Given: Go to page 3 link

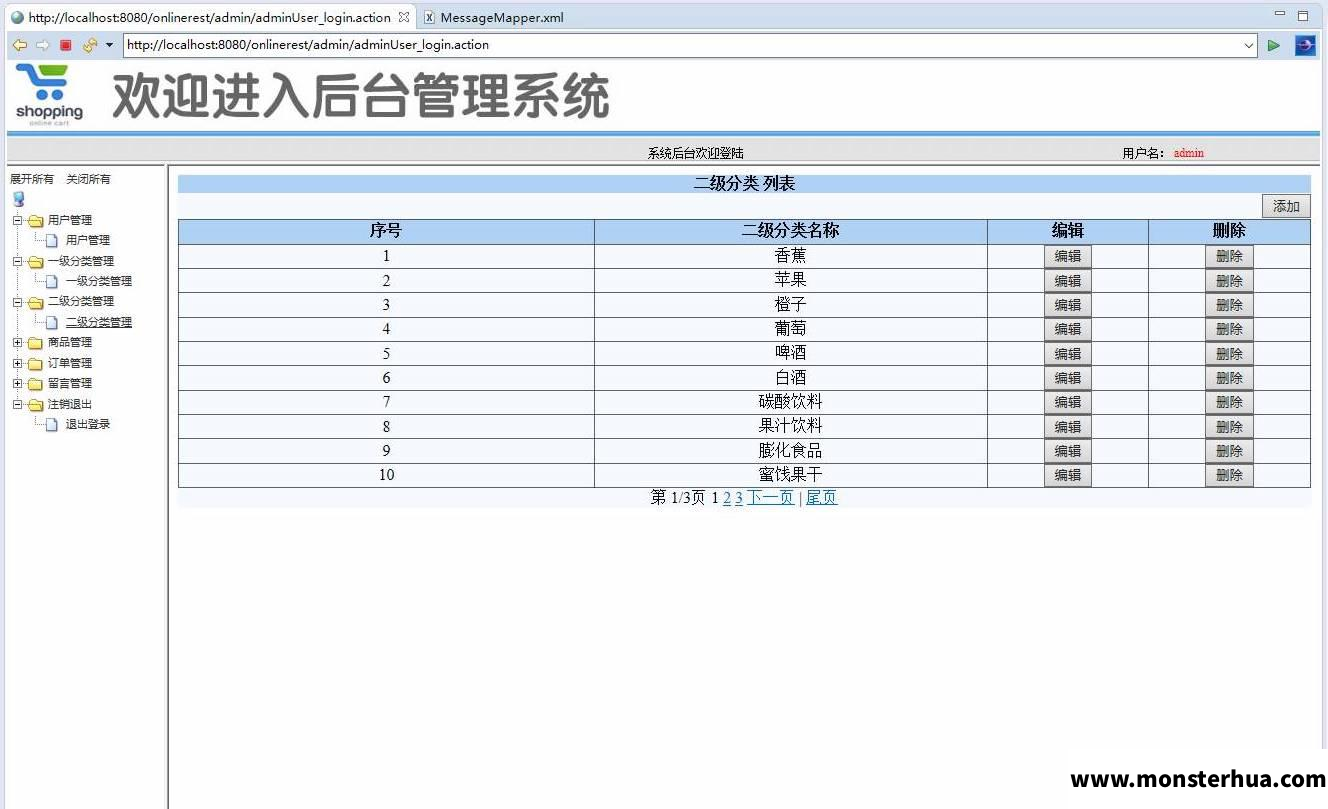Looking at the screenshot, I should point(739,498).
